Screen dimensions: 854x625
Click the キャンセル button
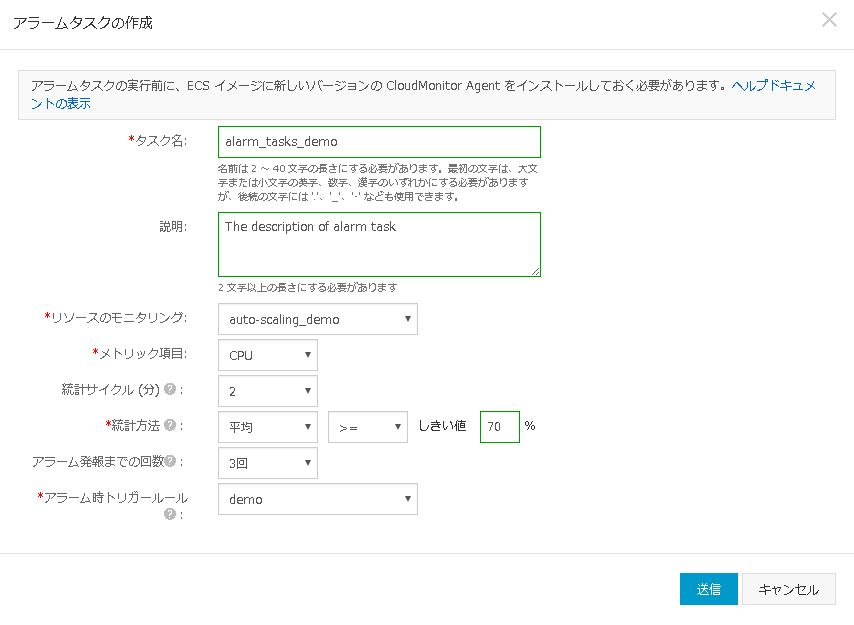[789, 589]
